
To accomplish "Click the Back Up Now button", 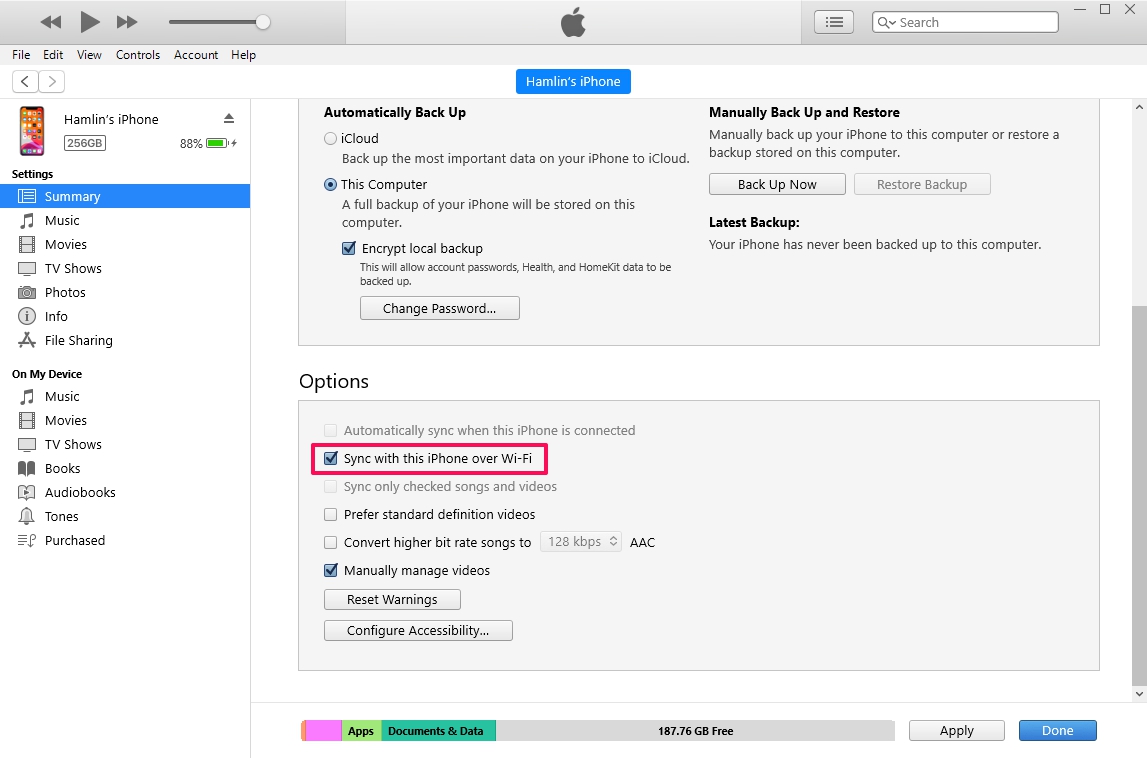I will tap(777, 184).
